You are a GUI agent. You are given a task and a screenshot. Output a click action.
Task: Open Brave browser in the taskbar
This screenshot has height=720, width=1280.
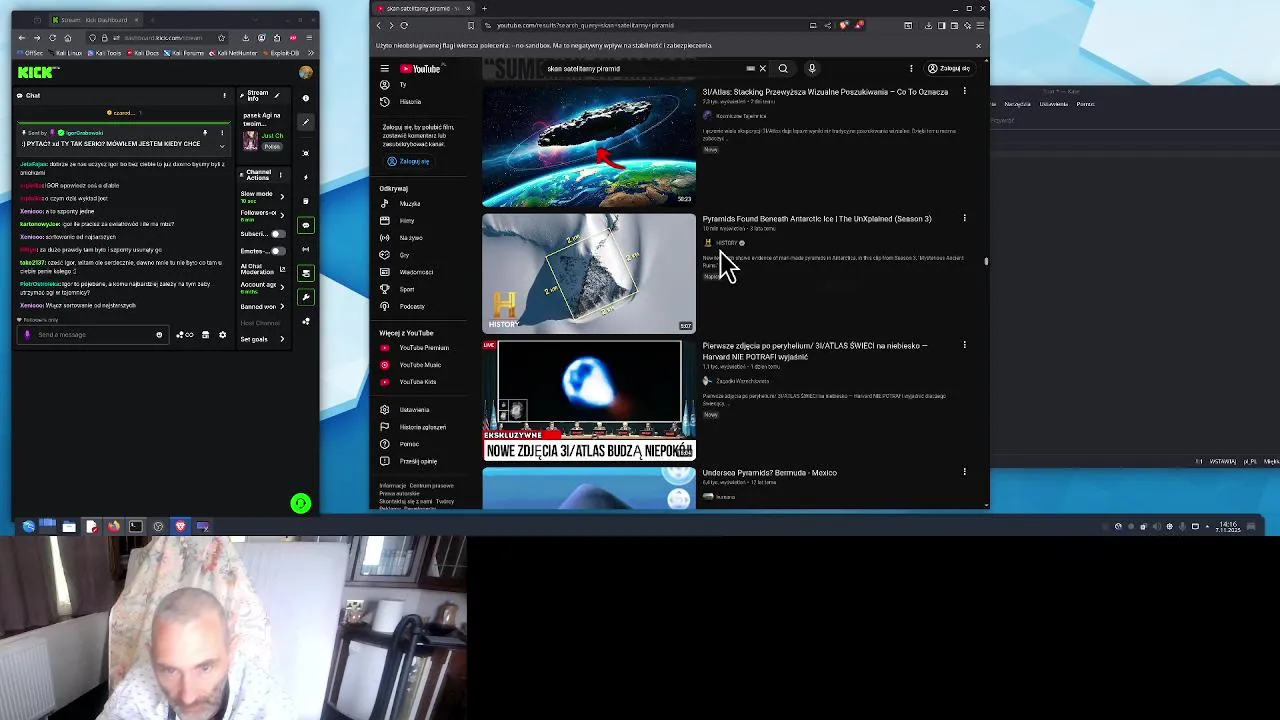pos(180,526)
